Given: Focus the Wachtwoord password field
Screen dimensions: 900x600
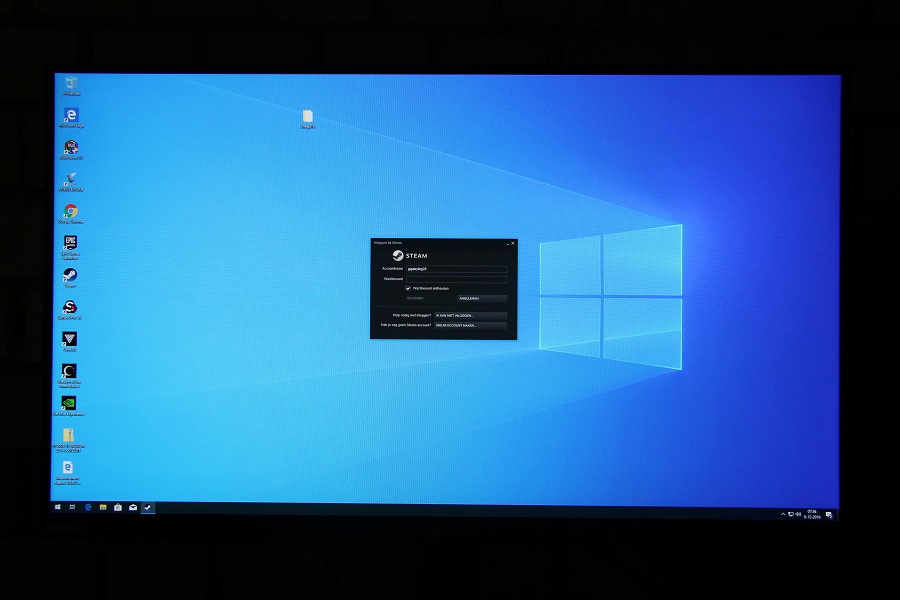Looking at the screenshot, I should pyautogui.click(x=456, y=279).
